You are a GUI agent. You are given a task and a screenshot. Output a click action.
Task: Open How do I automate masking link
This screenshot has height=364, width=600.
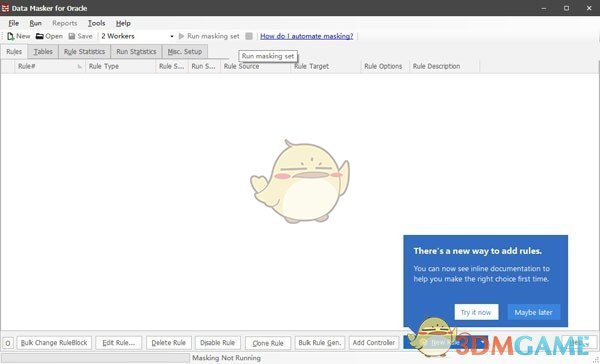[307, 36]
